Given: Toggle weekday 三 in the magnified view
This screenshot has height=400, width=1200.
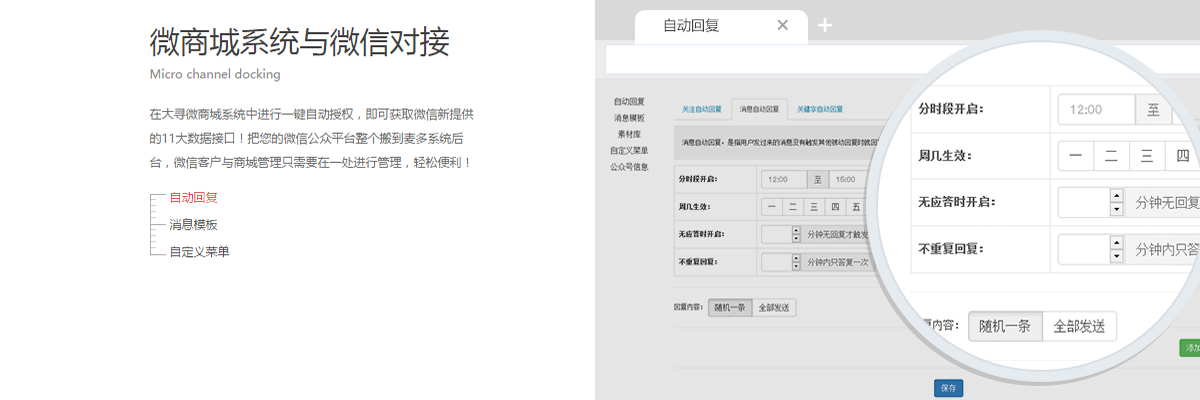Looking at the screenshot, I should (x=1146, y=157).
